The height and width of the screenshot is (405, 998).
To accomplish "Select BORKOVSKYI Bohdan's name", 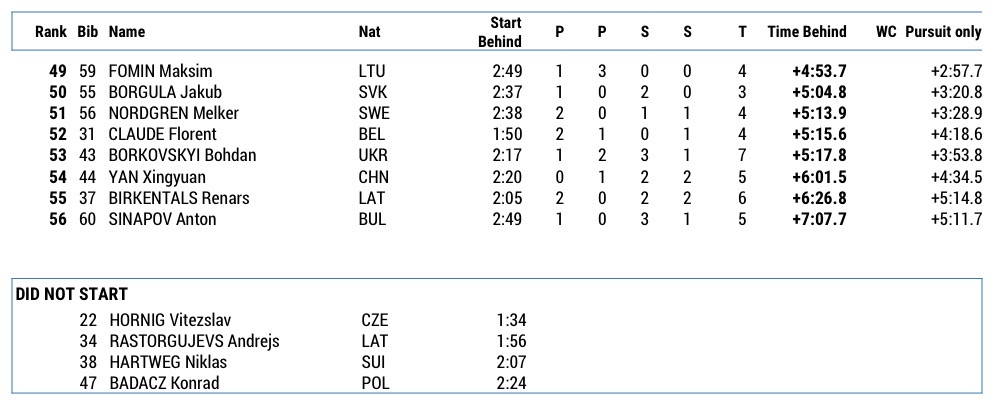I will [x=182, y=155].
